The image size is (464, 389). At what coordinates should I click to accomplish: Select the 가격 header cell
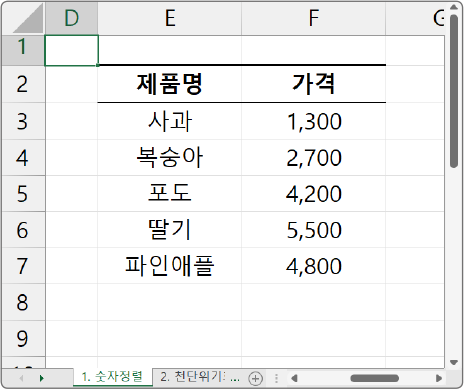pyautogui.click(x=314, y=84)
